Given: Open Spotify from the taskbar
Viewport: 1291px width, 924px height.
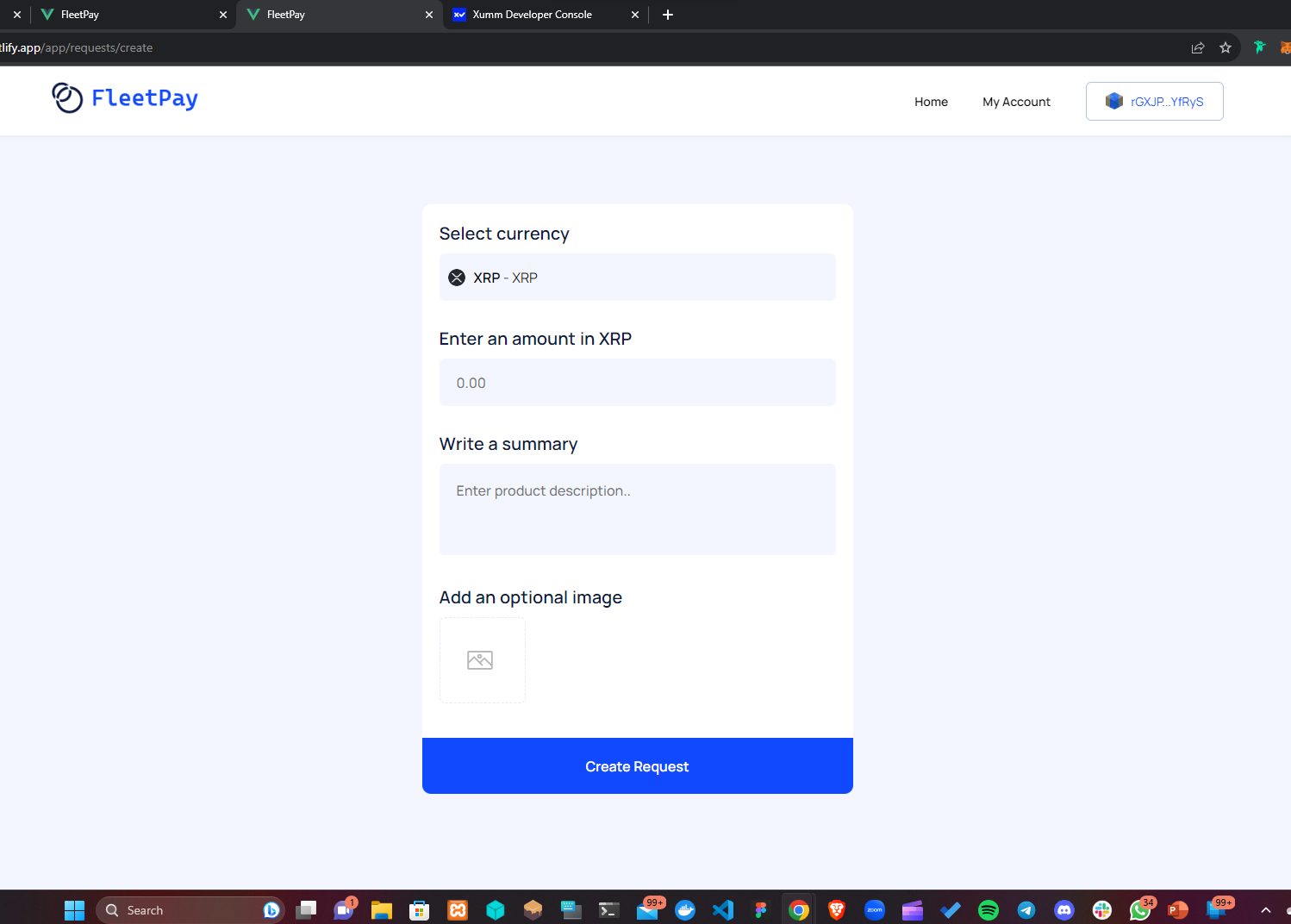Looking at the screenshot, I should [989, 910].
